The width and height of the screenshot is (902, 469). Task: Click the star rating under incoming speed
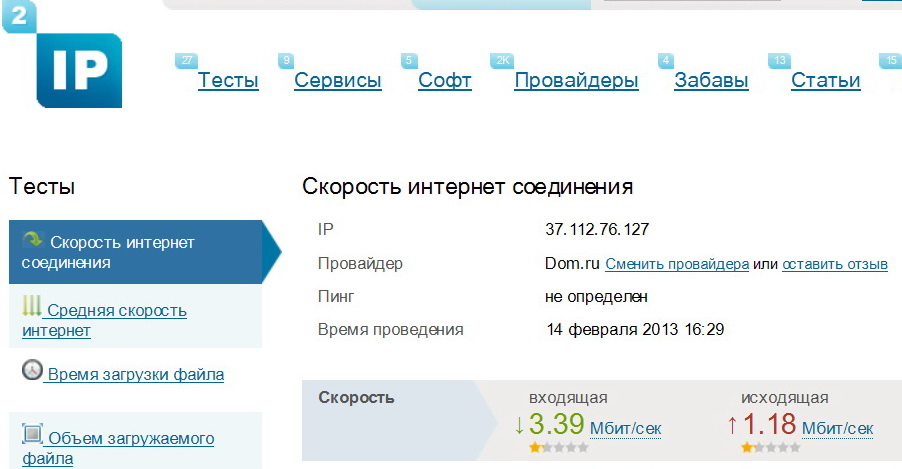click(x=559, y=447)
